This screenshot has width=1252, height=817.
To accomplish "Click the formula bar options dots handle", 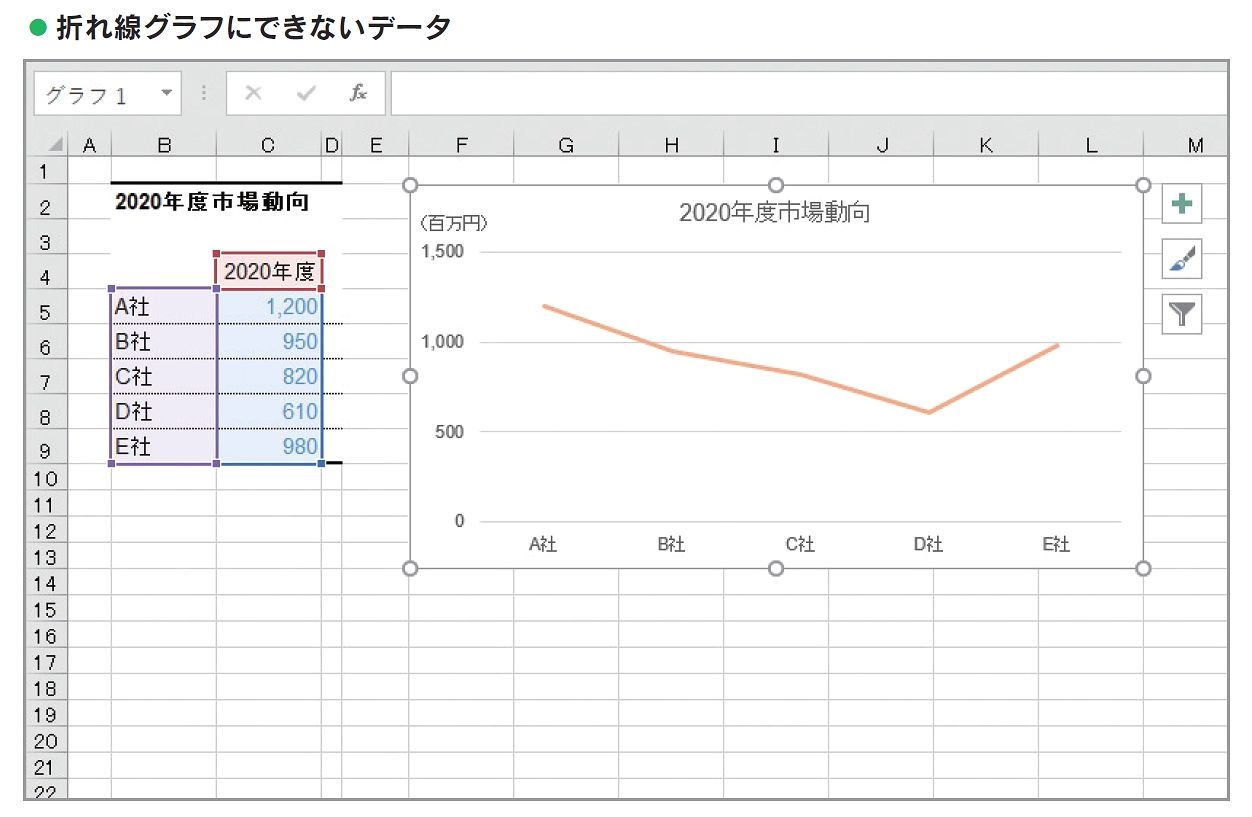I will [x=204, y=93].
